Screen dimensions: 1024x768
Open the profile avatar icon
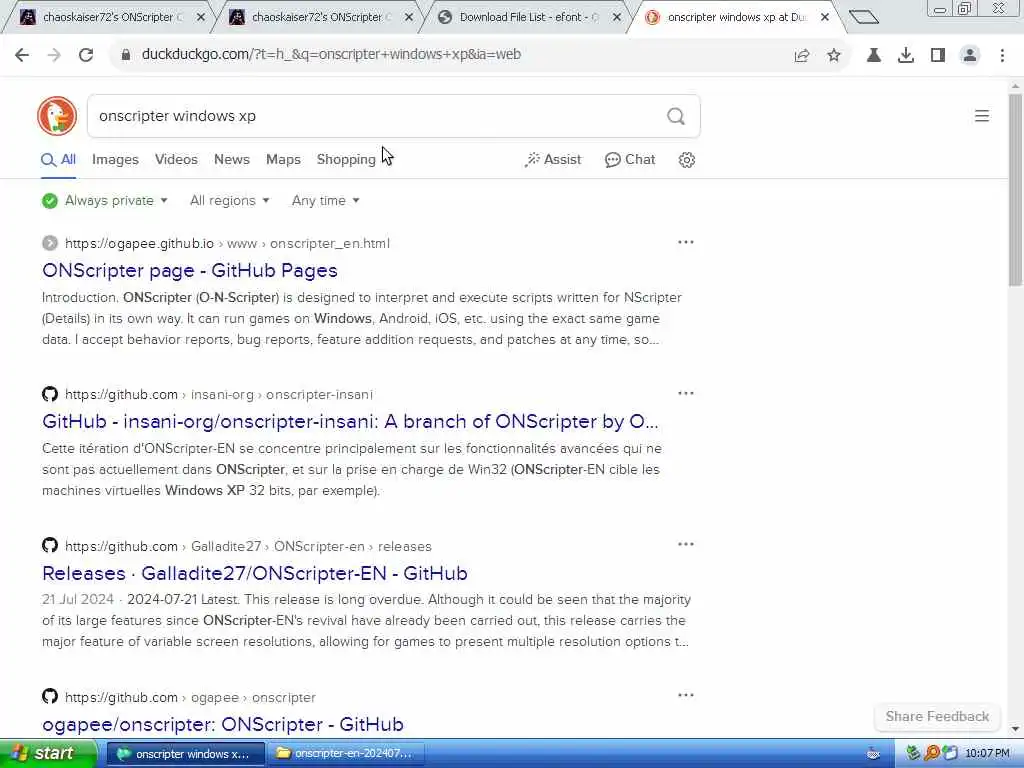click(970, 55)
